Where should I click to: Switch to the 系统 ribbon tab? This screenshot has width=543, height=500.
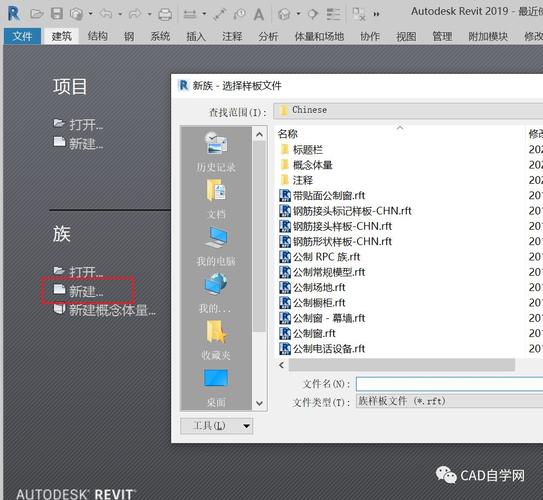(160, 36)
